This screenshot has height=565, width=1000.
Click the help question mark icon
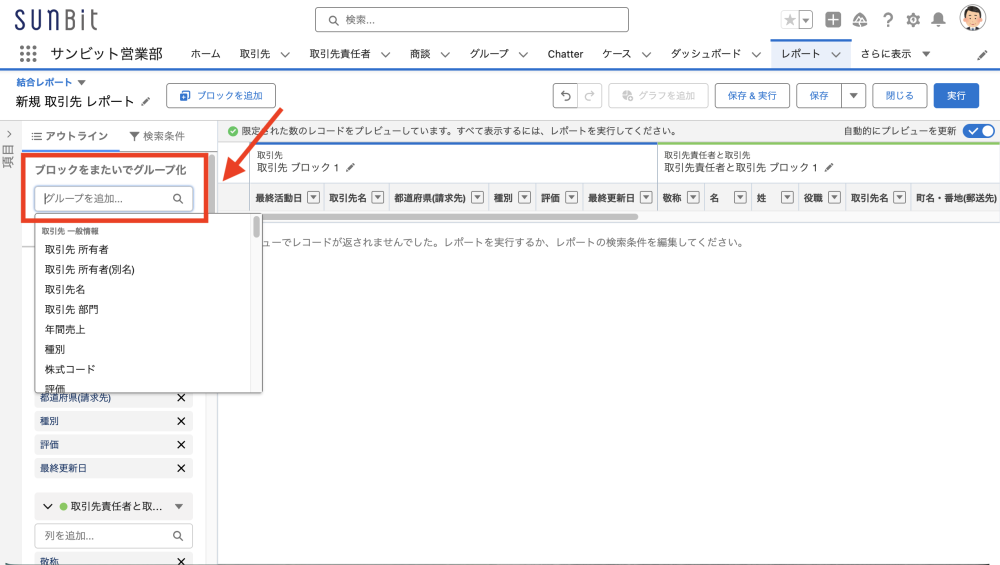click(x=887, y=20)
